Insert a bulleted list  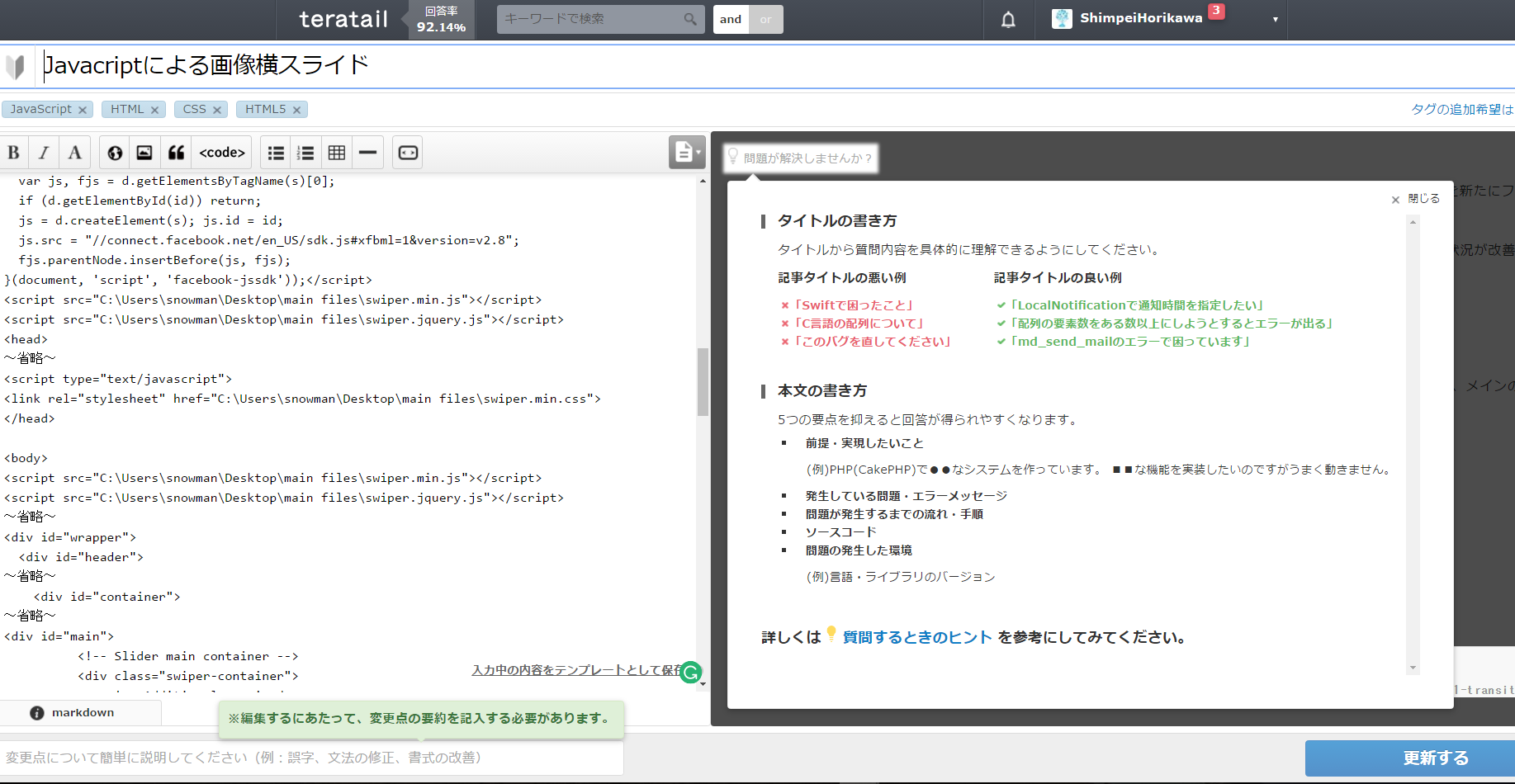coord(276,153)
